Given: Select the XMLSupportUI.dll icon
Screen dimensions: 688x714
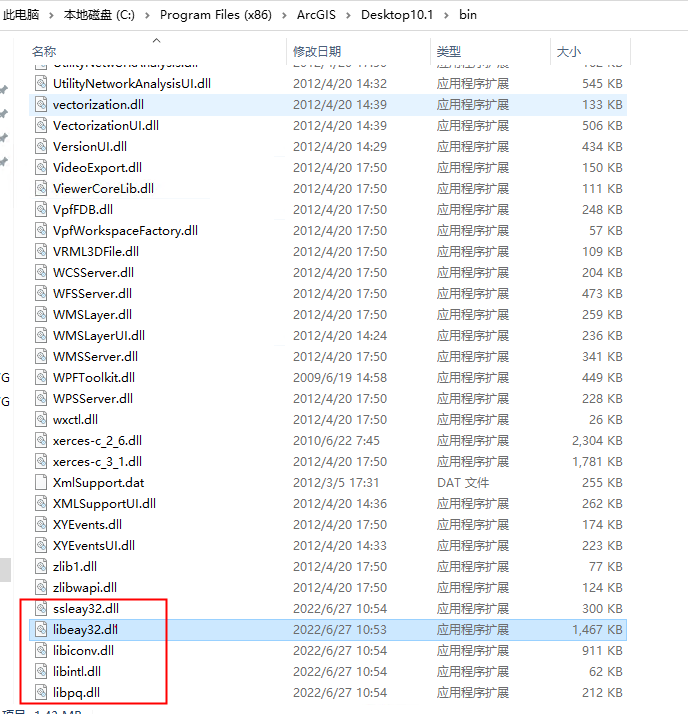Looking at the screenshot, I should click(x=41, y=504).
